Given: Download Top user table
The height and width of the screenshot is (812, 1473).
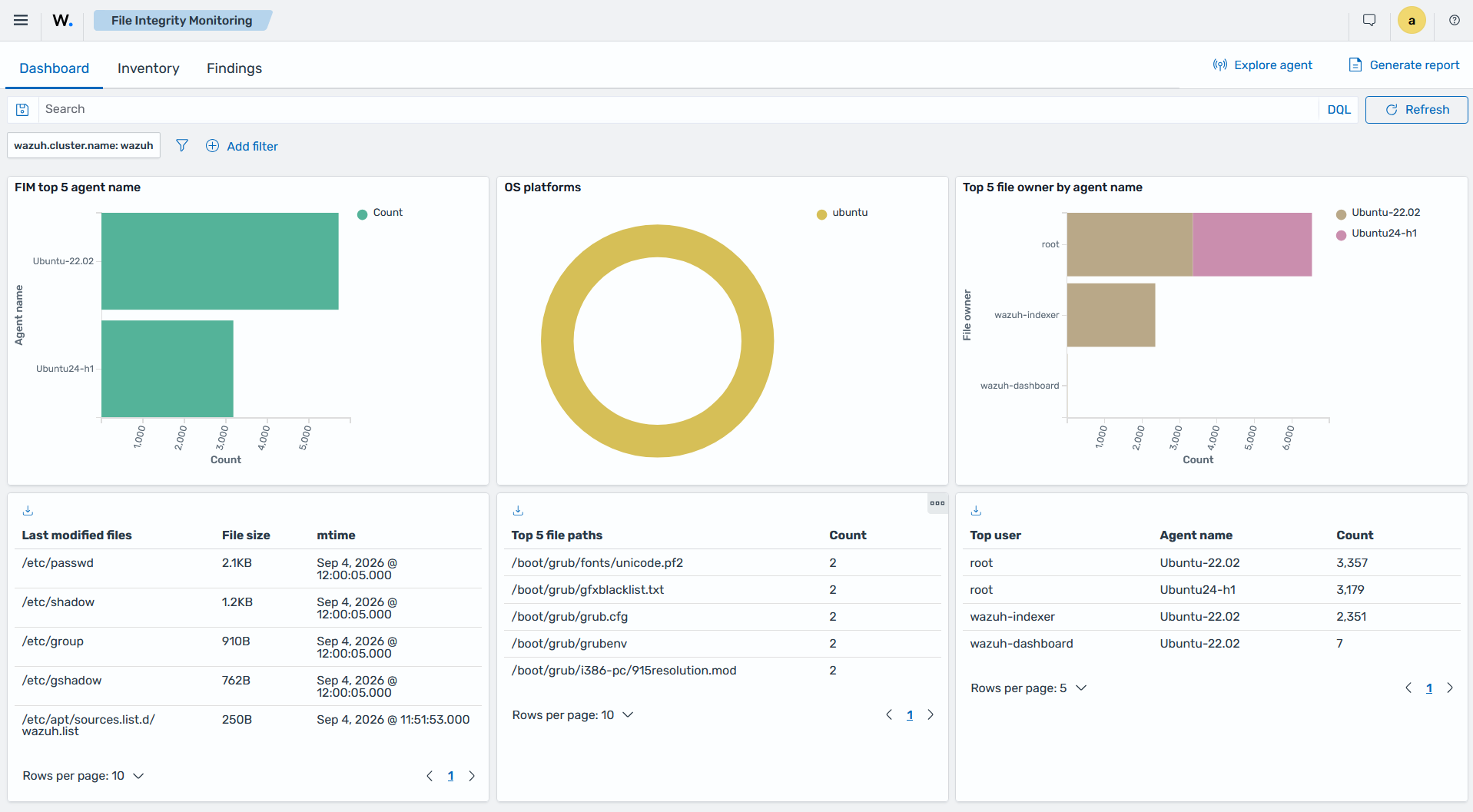Looking at the screenshot, I should tap(977, 511).
